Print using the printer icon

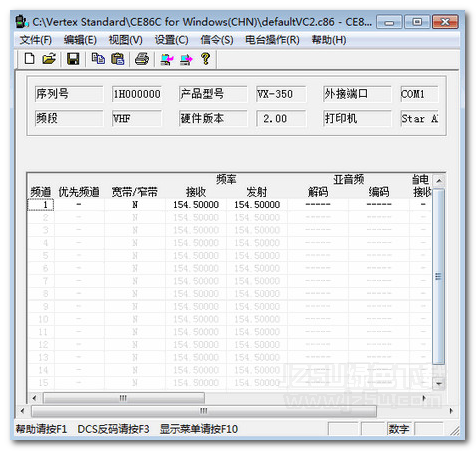coord(142,59)
